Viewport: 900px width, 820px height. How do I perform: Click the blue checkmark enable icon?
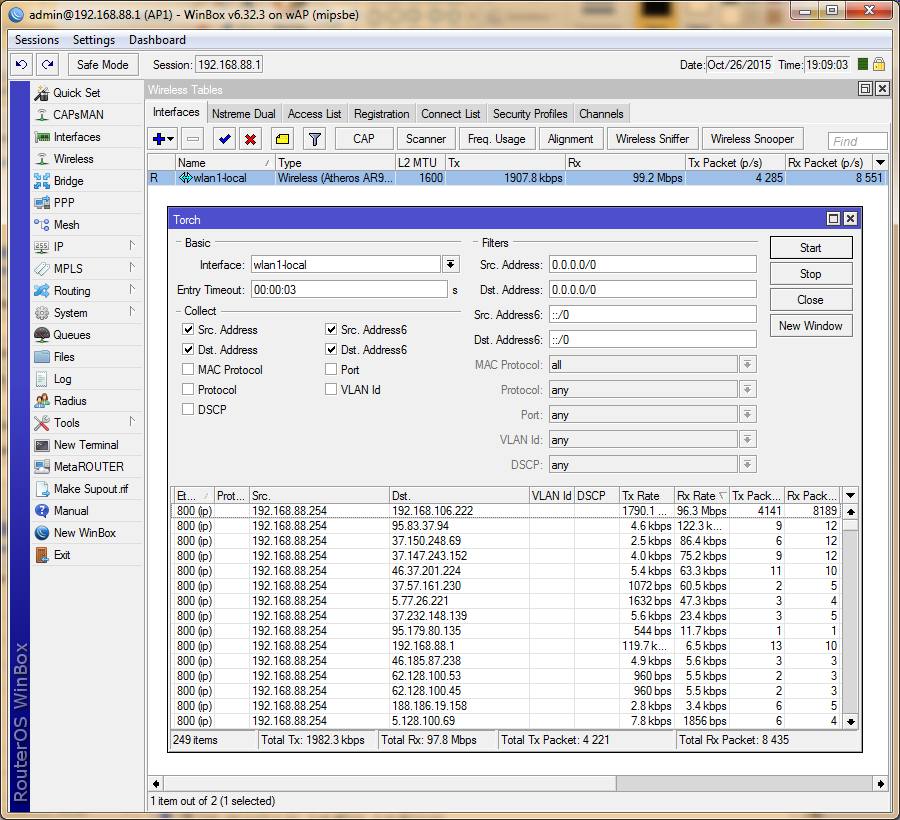[x=224, y=139]
